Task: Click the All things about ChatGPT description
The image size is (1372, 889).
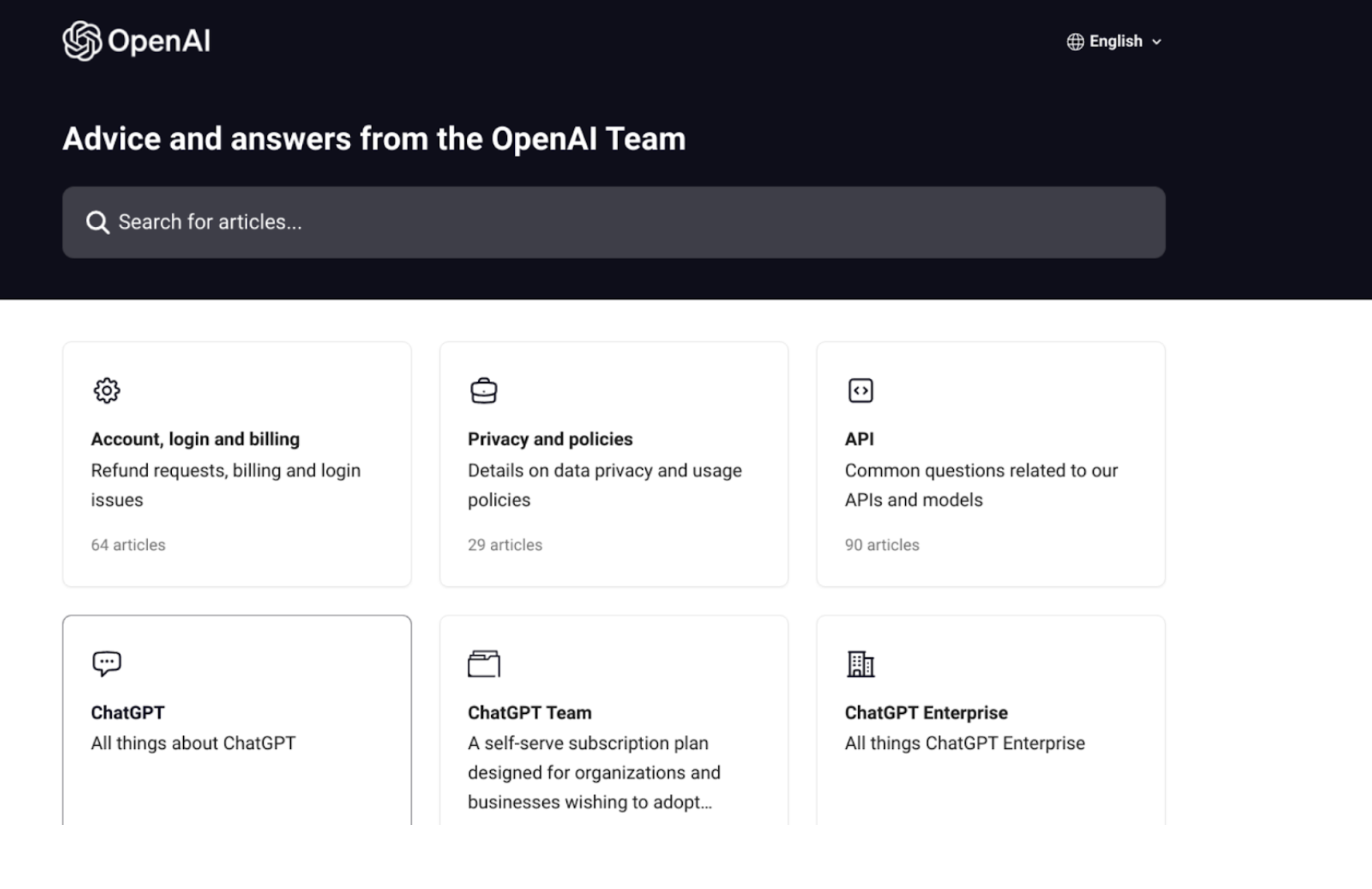Action: click(x=193, y=743)
